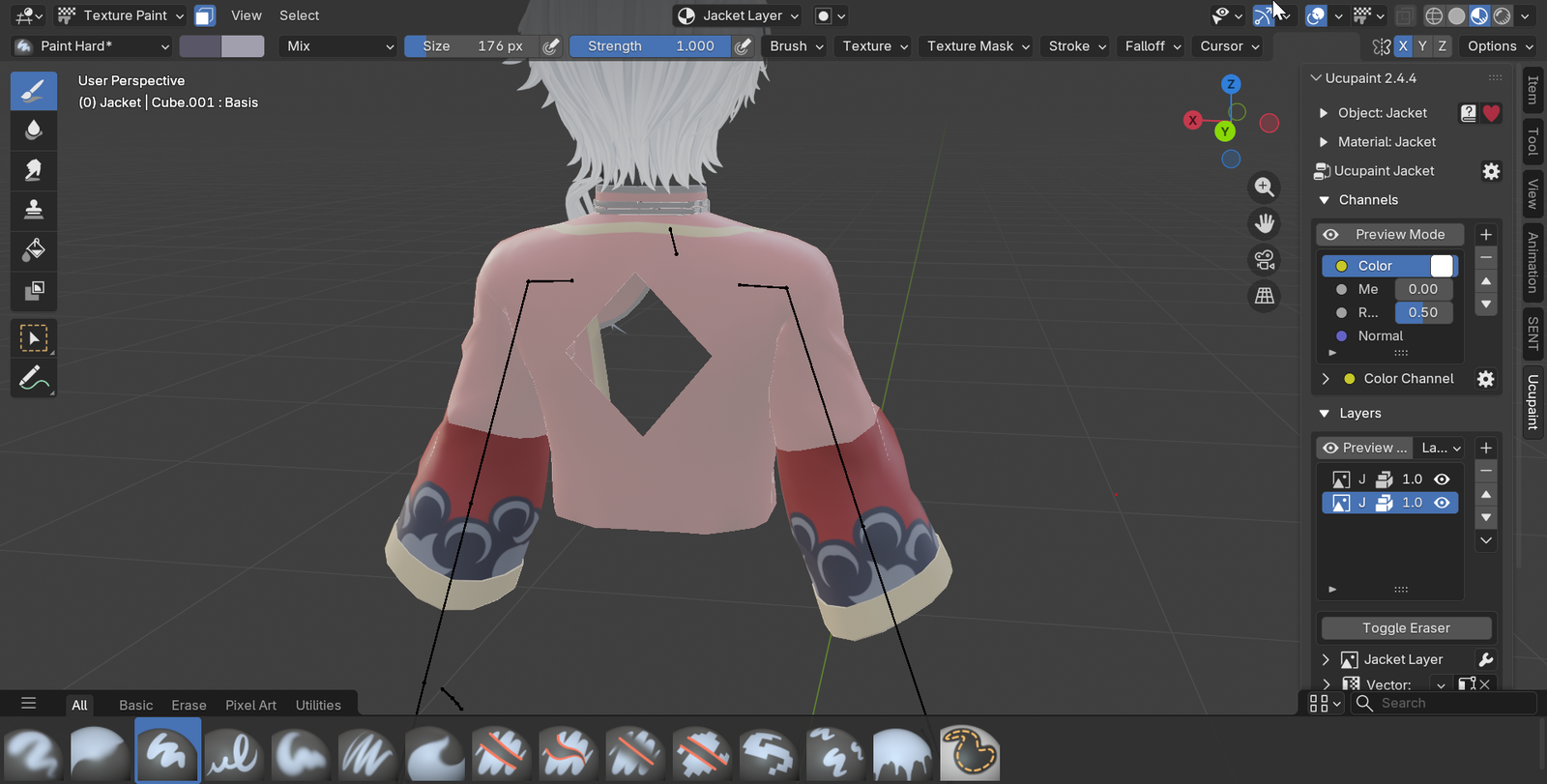This screenshot has height=784, width=1547.
Task: Open the View menu
Action: pos(246,15)
